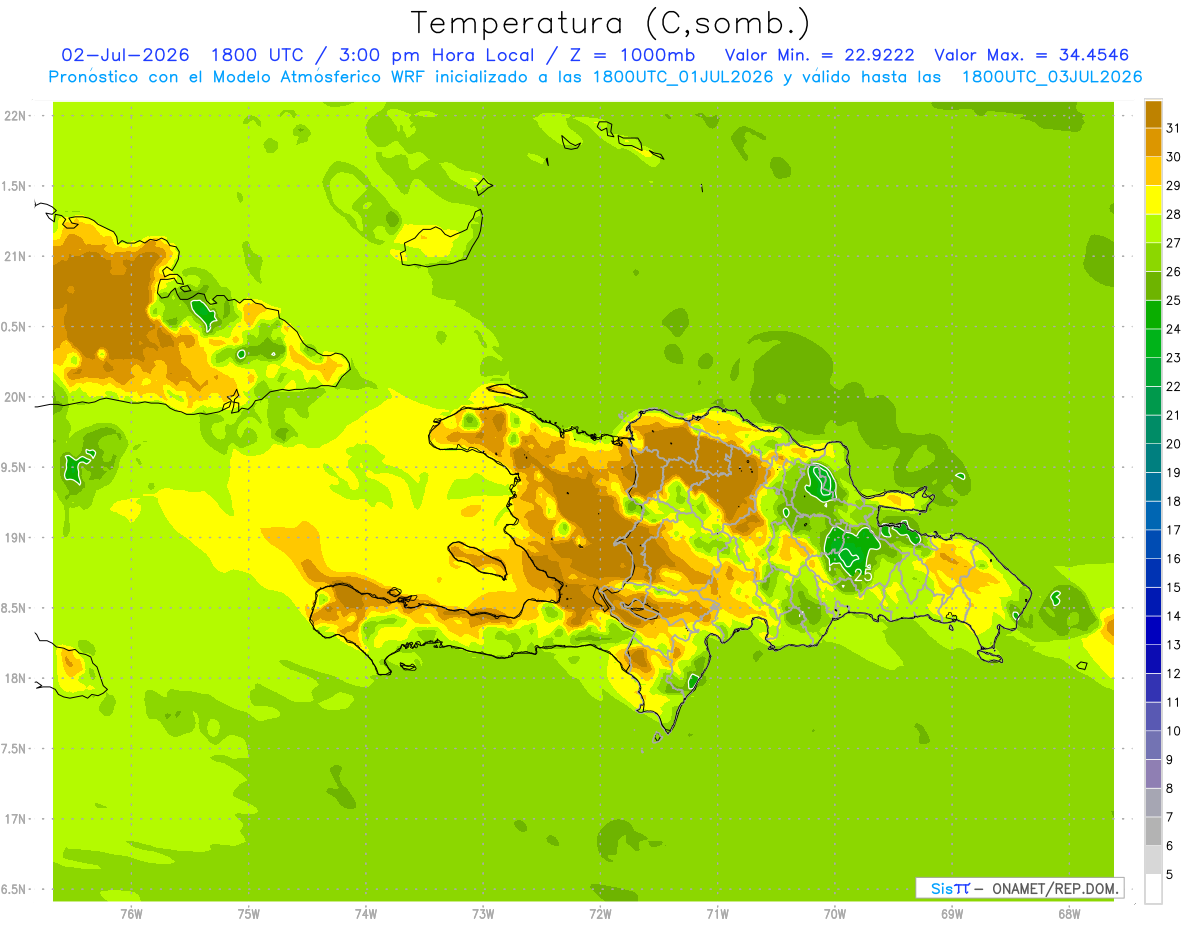This screenshot has height=927, width=1200.
Task: Click the '25' contour label on the map
Action: pos(863,575)
